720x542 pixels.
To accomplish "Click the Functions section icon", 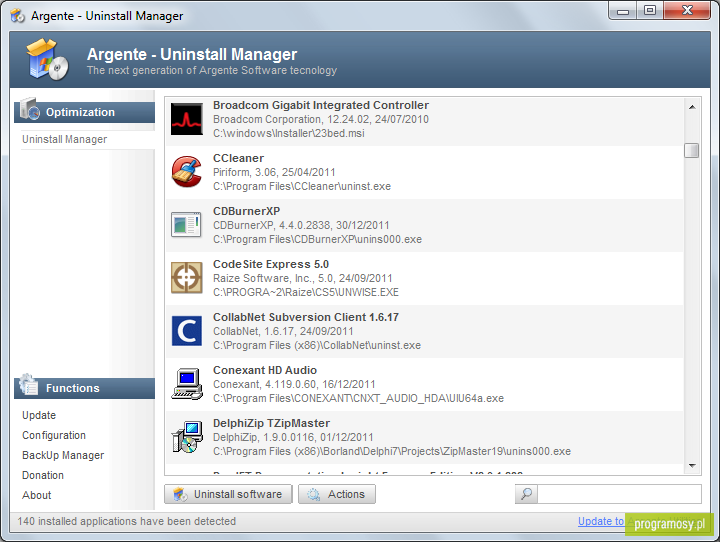I will pos(29,385).
